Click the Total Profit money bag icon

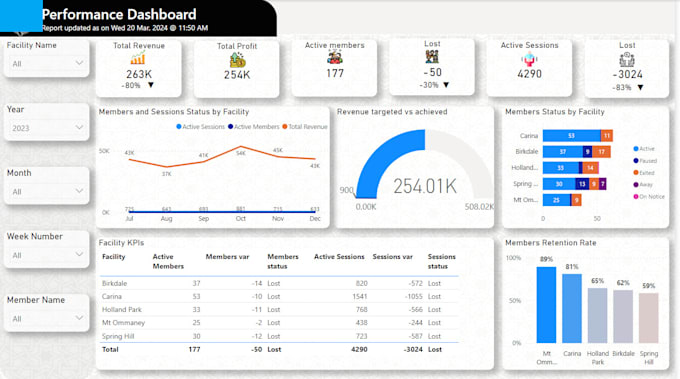[237, 60]
